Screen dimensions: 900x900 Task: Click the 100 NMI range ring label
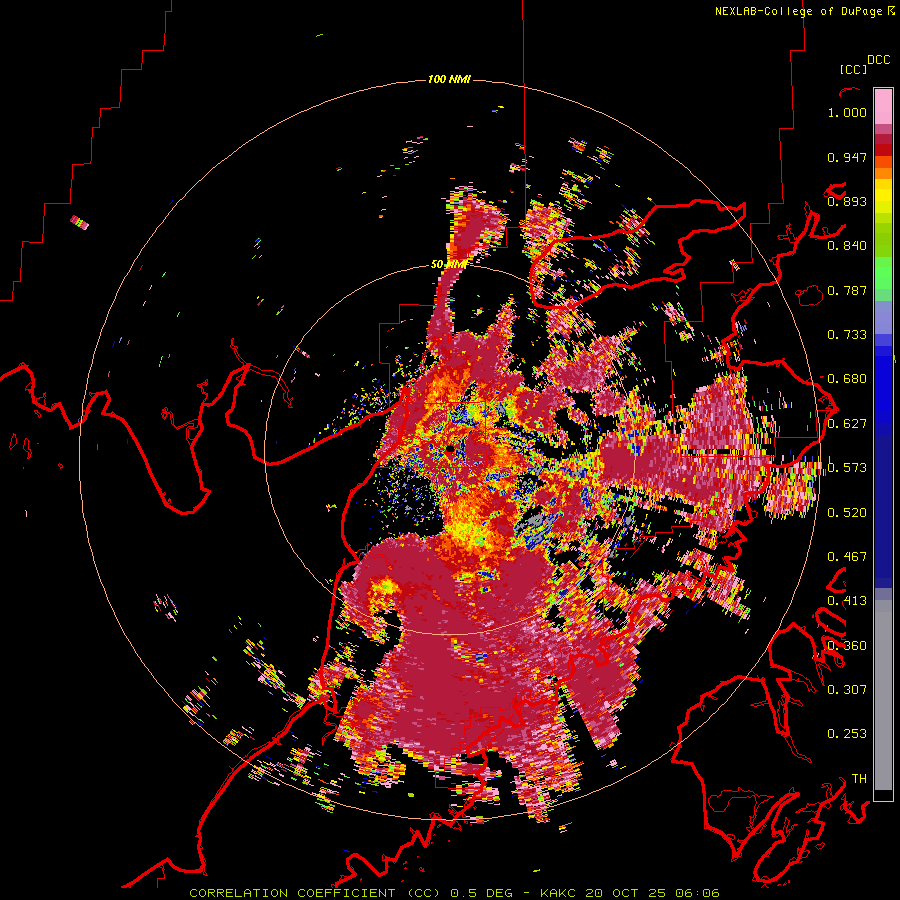(449, 79)
